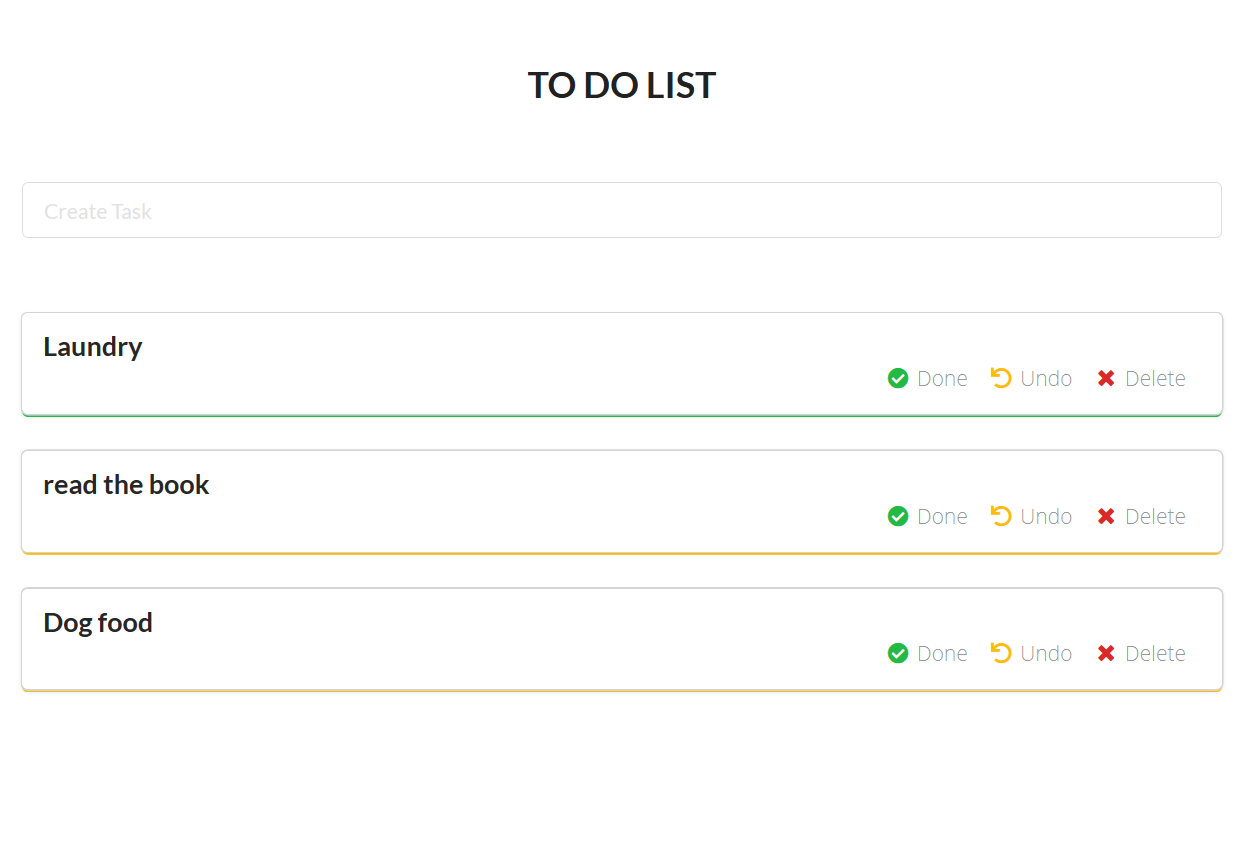Select the "Laundry" task card

(621, 363)
